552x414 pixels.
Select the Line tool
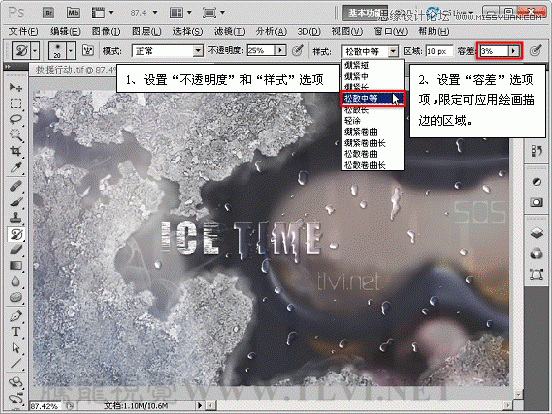coord(15,364)
